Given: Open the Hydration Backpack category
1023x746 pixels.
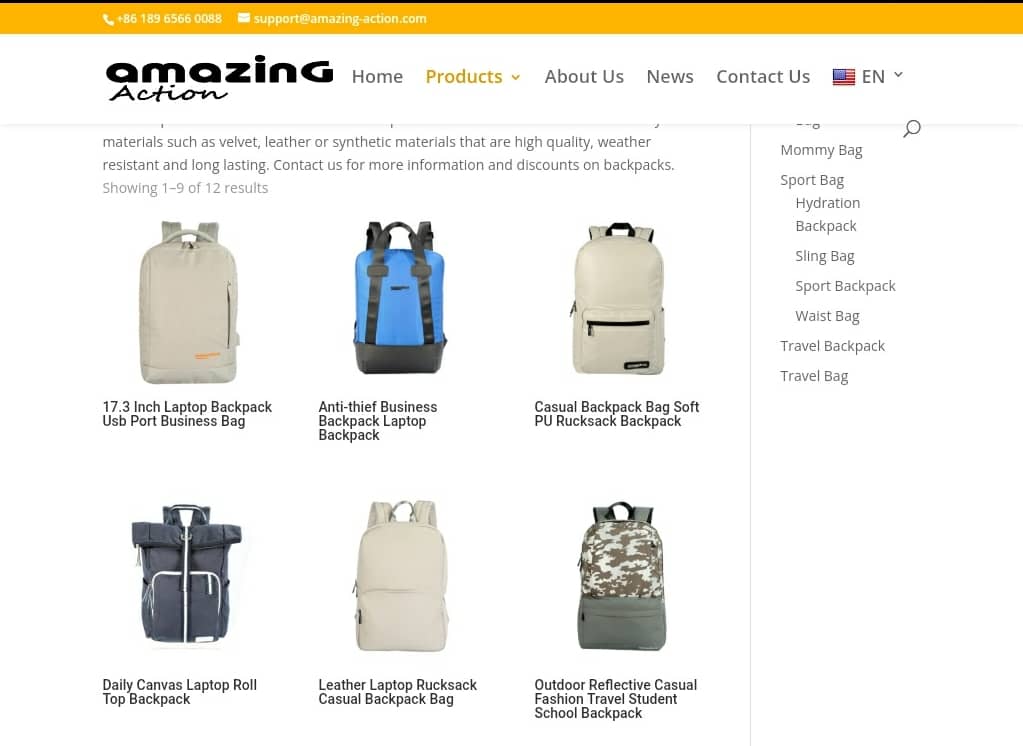Looking at the screenshot, I should 827,214.
